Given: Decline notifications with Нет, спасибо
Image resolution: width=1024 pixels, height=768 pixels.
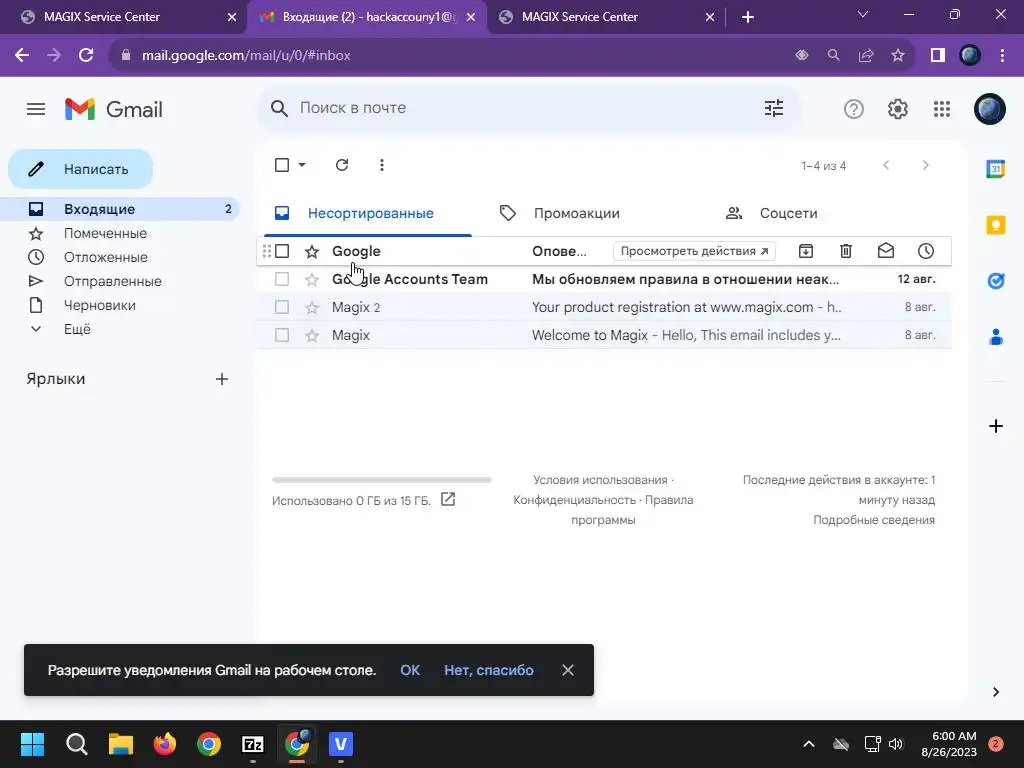Looking at the screenshot, I should click(x=488, y=670).
